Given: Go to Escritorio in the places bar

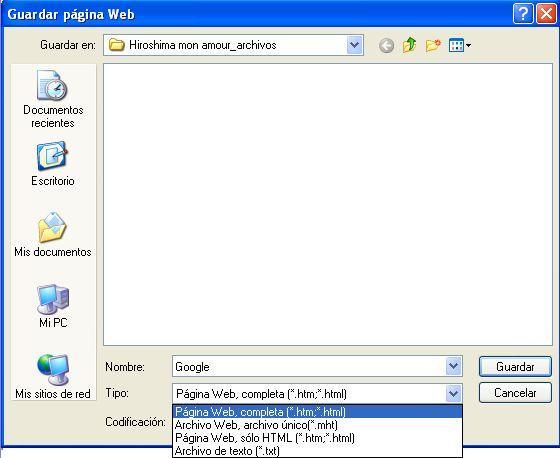Looking at the screenshot, I should [x=53, y=164].
